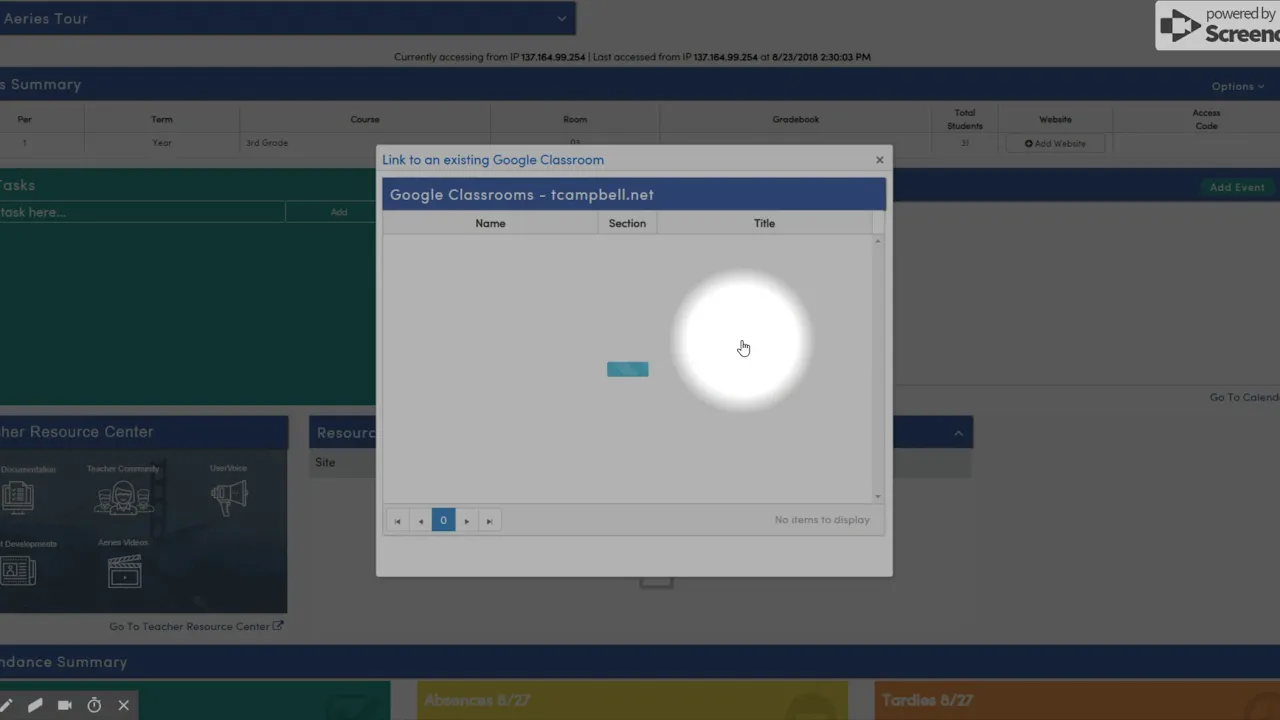Viewport: 1280px width, 720px height.
Task: Select the pencil draw tool
Action: (6, 705)
